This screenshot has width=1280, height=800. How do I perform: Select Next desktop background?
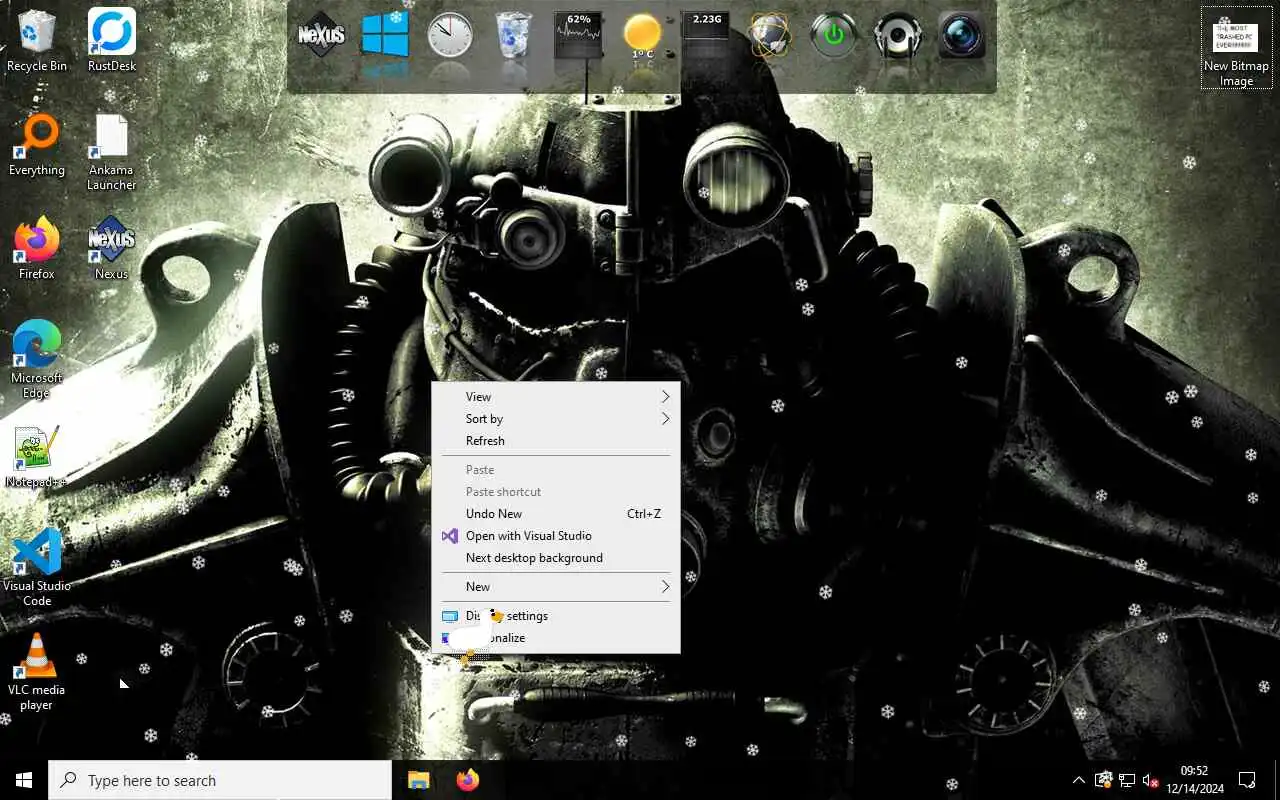(x=556, y=558)
